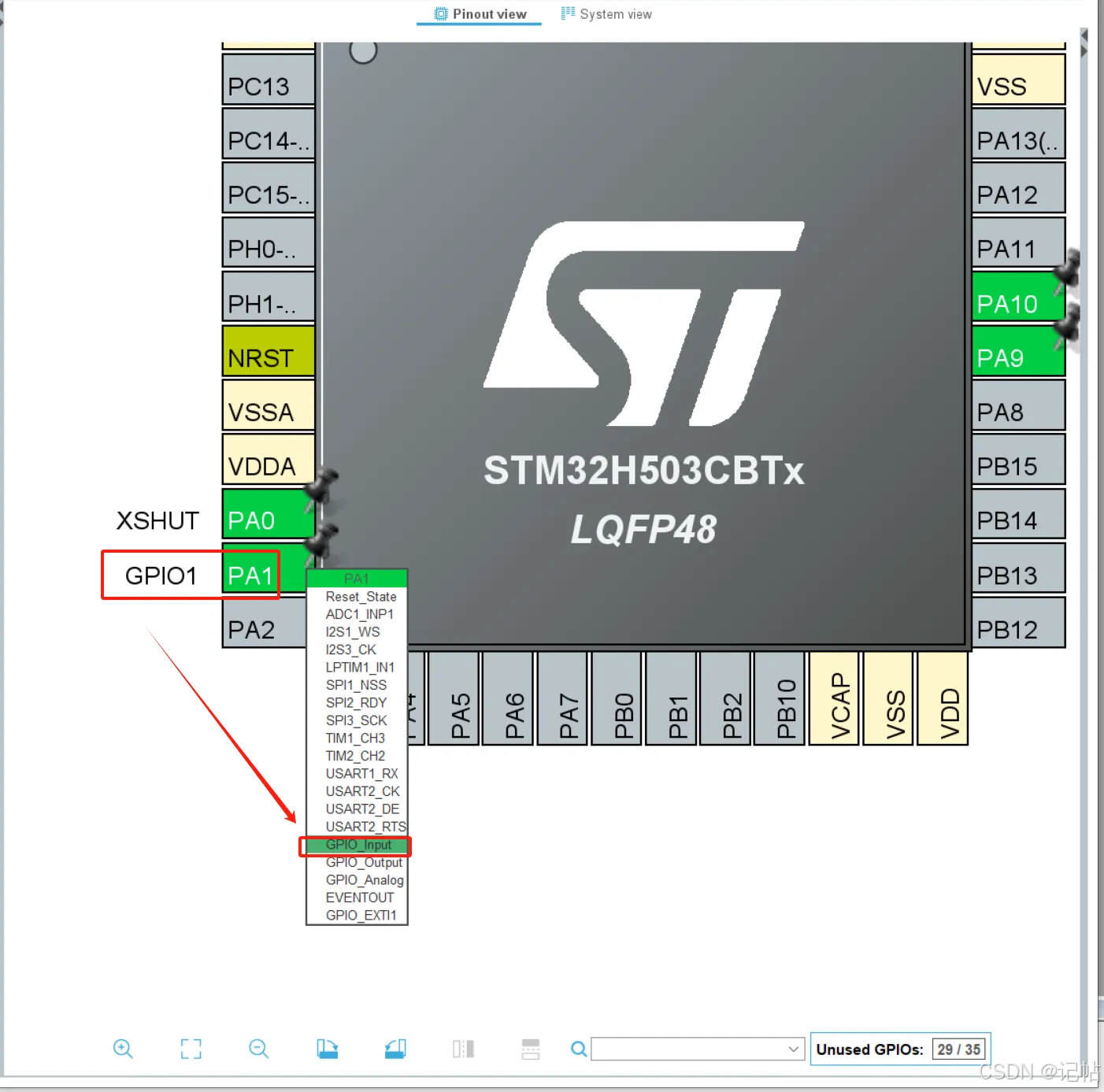
Task: Click the PA5 pin below the chip
Action: 454,698
